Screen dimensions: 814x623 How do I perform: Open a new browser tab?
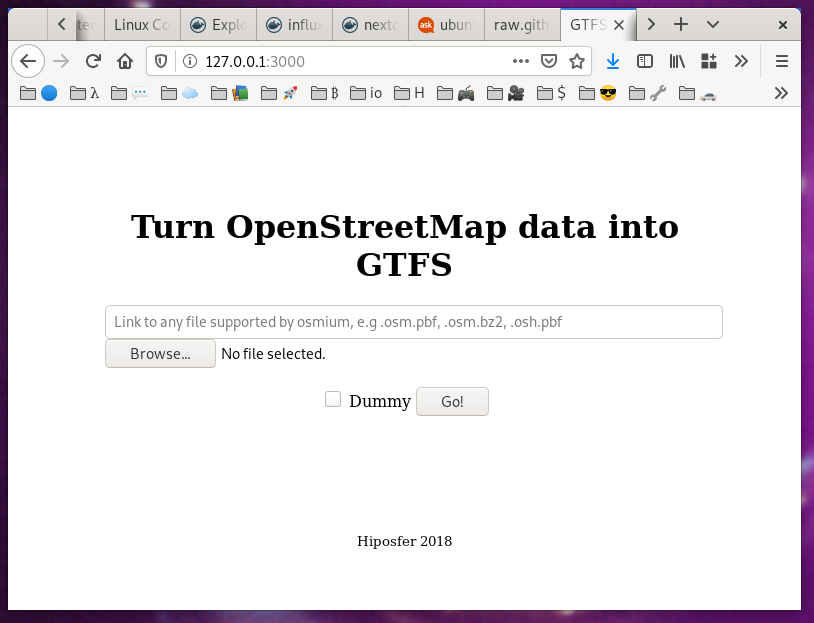pos(681,24)
